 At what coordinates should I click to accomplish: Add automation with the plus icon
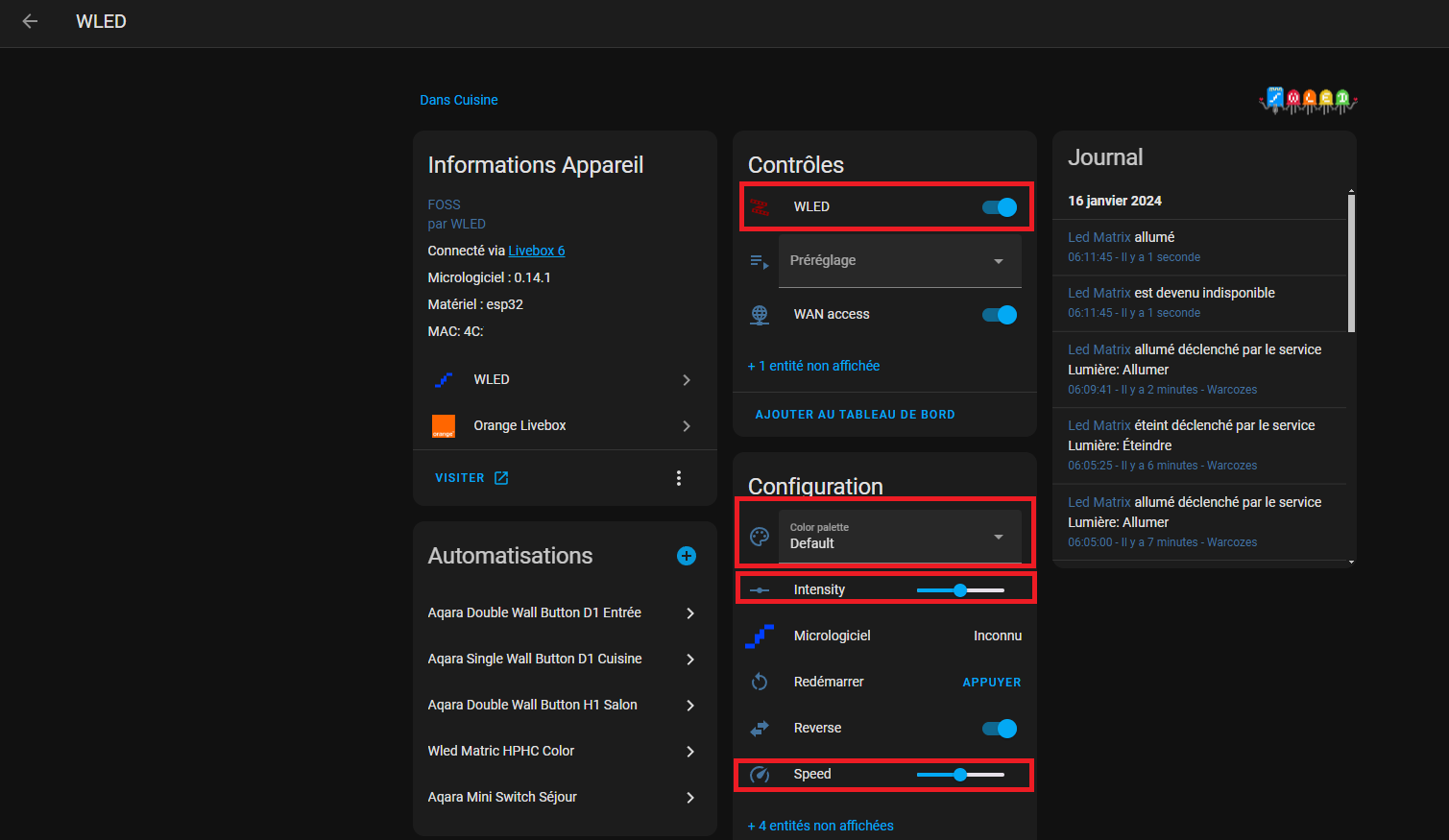point(687,556)
